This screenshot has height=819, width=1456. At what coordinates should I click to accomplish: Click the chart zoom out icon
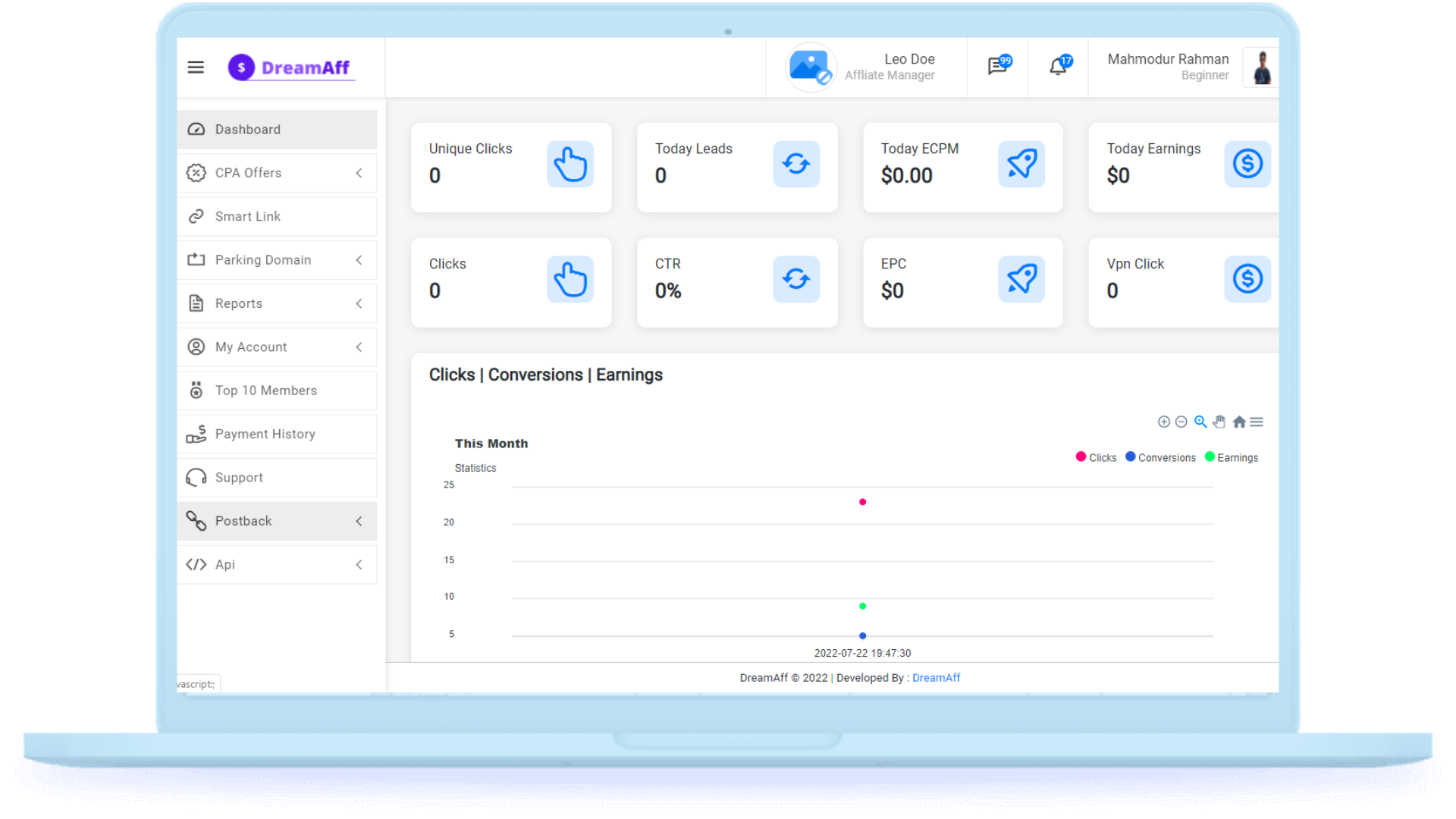click(1181, 422)
